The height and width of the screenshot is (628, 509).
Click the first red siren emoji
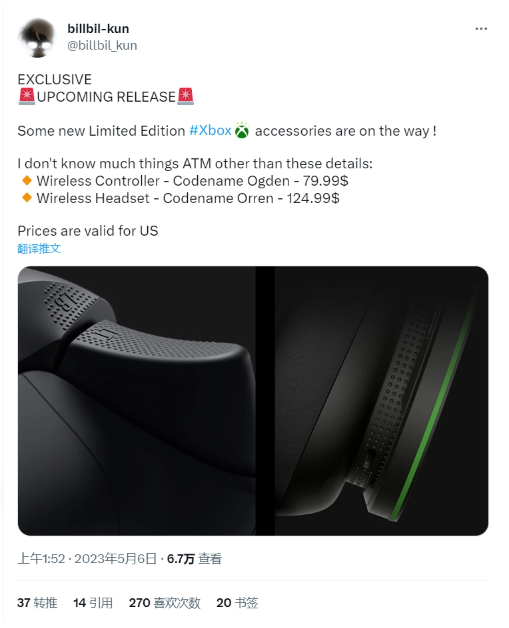27,97
